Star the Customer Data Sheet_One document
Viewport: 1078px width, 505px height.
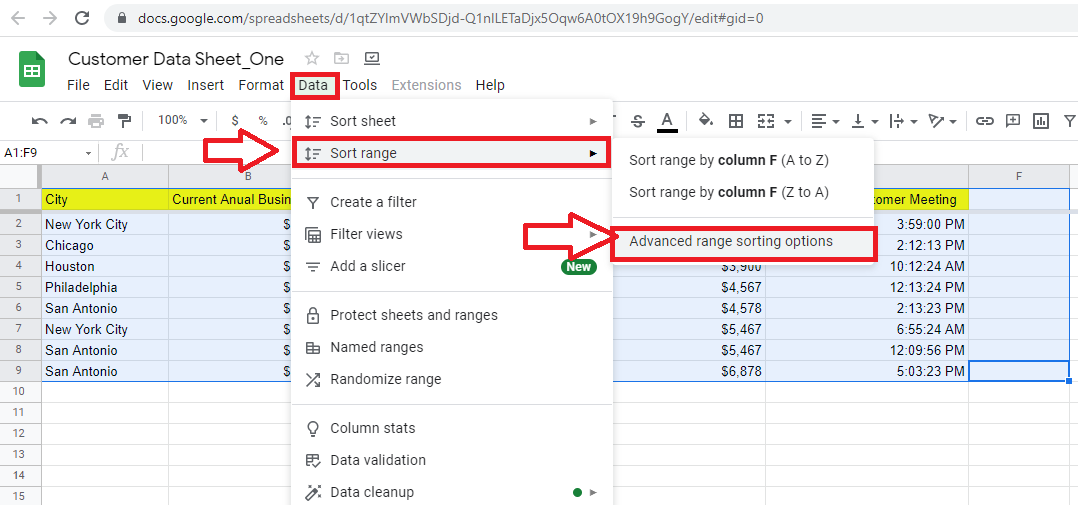coord(312,58)
